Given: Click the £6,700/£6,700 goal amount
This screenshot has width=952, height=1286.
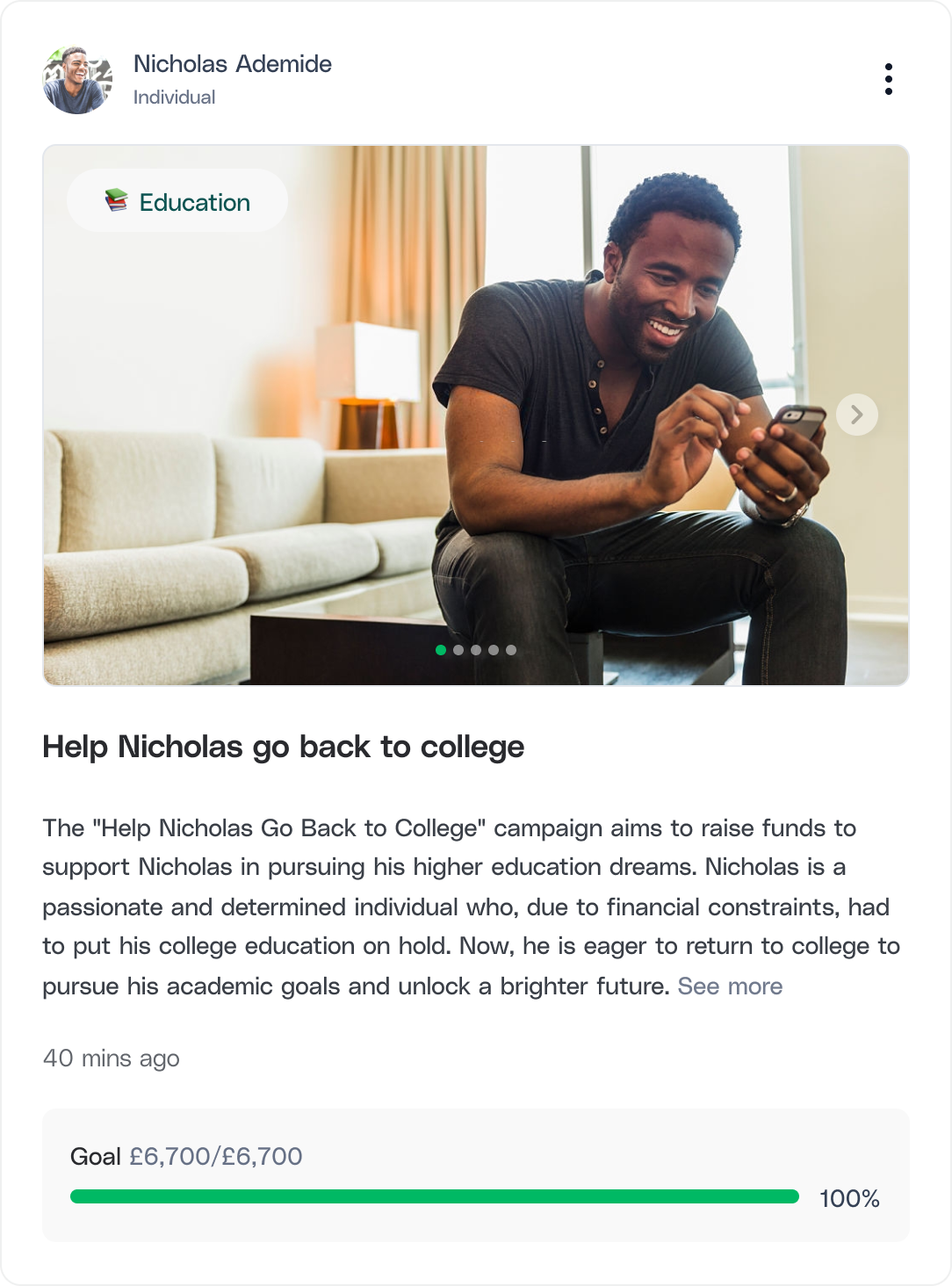Looking at the screenshot, I should click(216, 1156).
